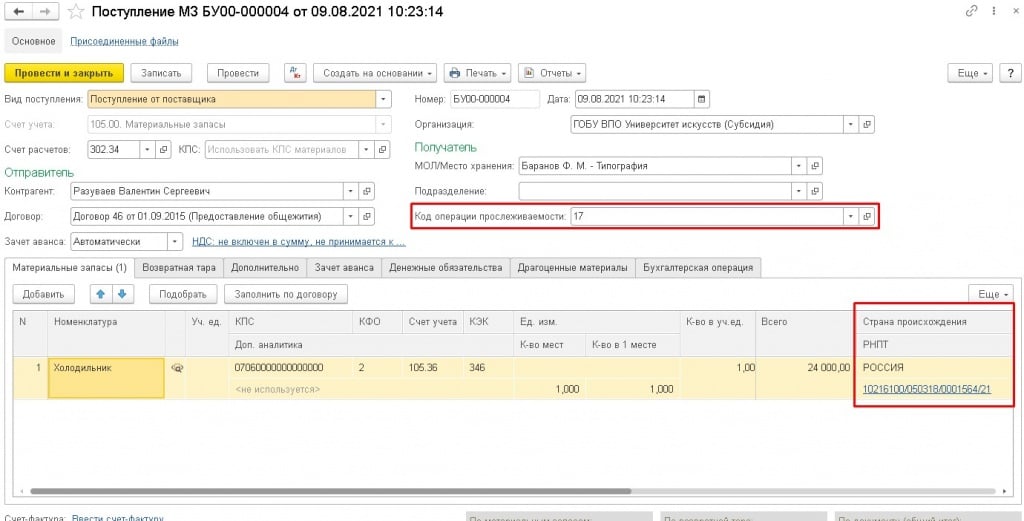Move row up with blue up arrow

click(101, 294)
